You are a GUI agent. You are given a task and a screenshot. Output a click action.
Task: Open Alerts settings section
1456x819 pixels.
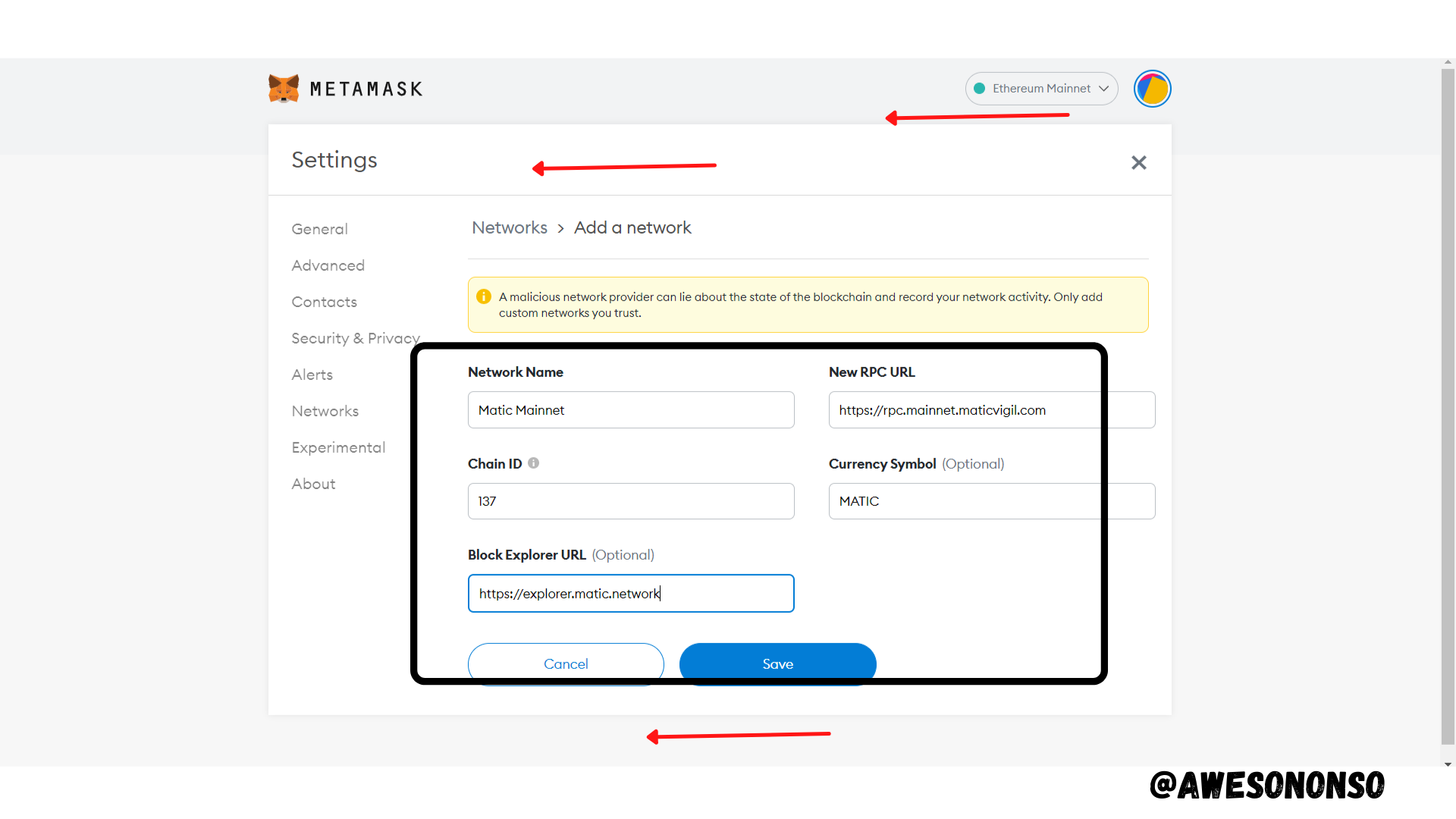click(x=312, y=375)
